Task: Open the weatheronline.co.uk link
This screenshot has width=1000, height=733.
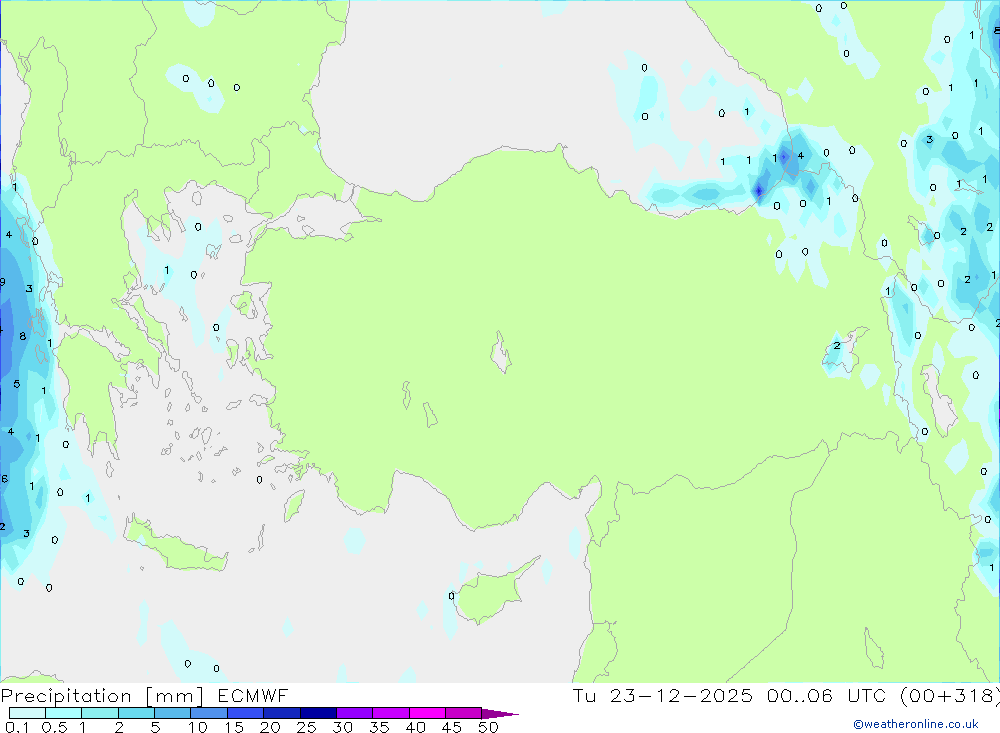Action: point(916,724)
